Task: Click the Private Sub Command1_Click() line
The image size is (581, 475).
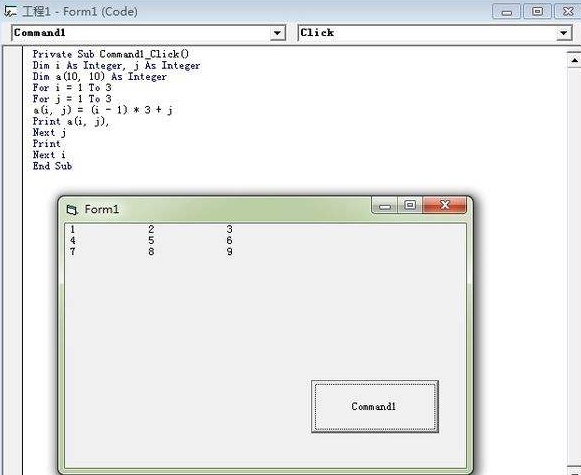Action: (111, 54)
